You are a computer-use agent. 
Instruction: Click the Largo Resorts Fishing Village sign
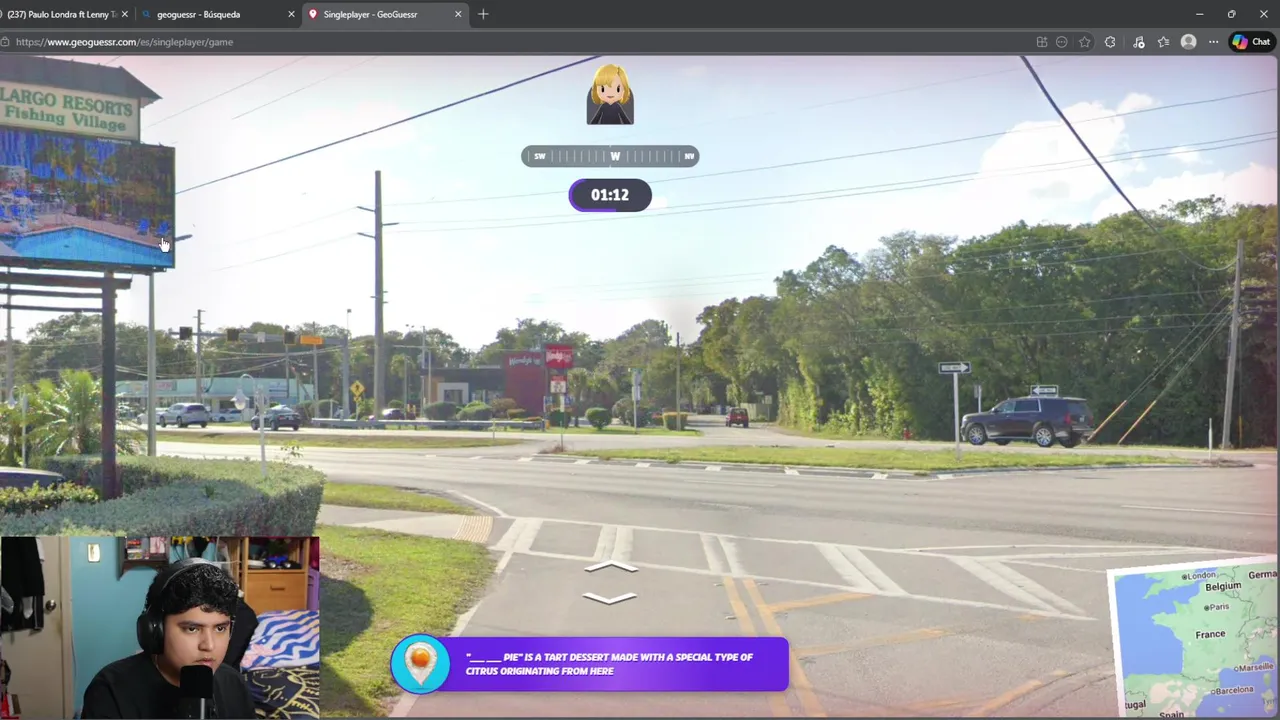70,108
